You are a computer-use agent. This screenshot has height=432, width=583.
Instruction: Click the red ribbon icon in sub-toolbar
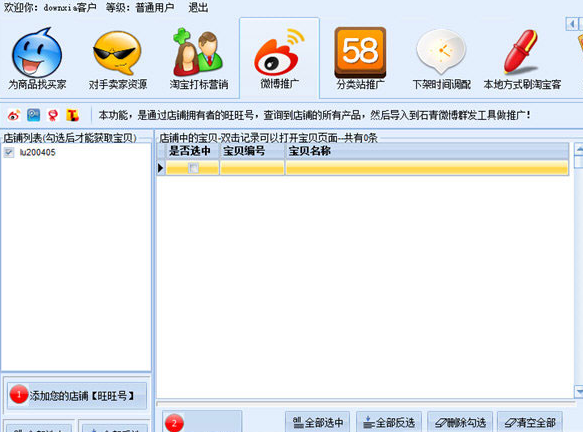tap(53, 115)
